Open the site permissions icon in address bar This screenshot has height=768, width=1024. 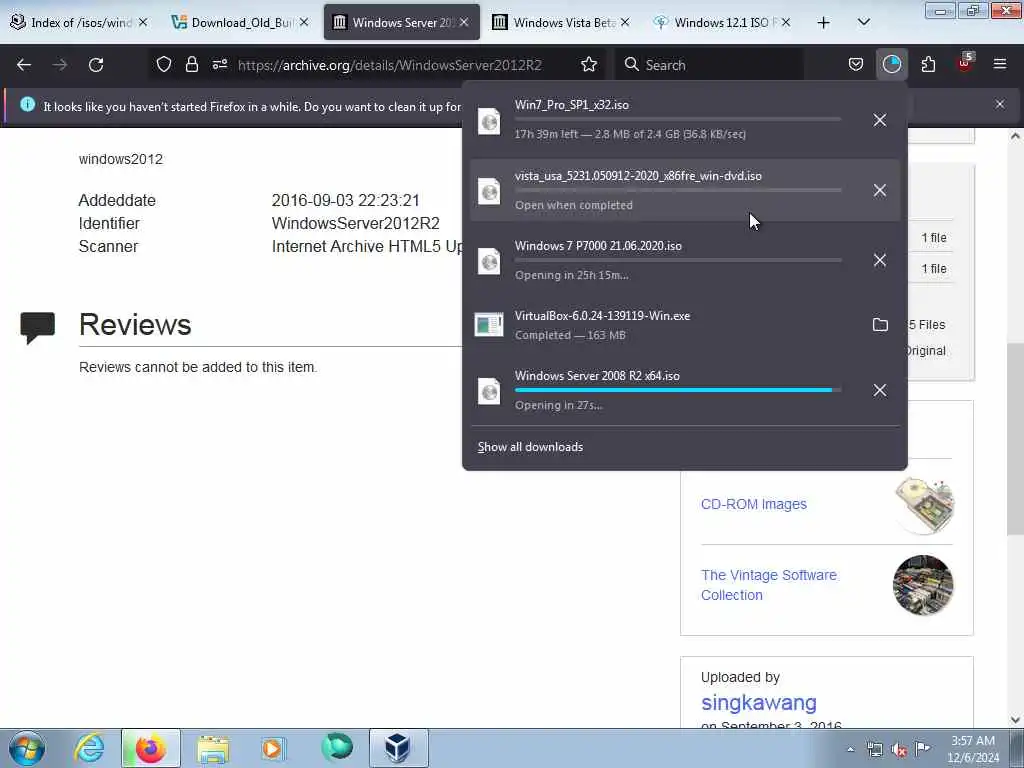pyautogui.click(x=219, y=65)
